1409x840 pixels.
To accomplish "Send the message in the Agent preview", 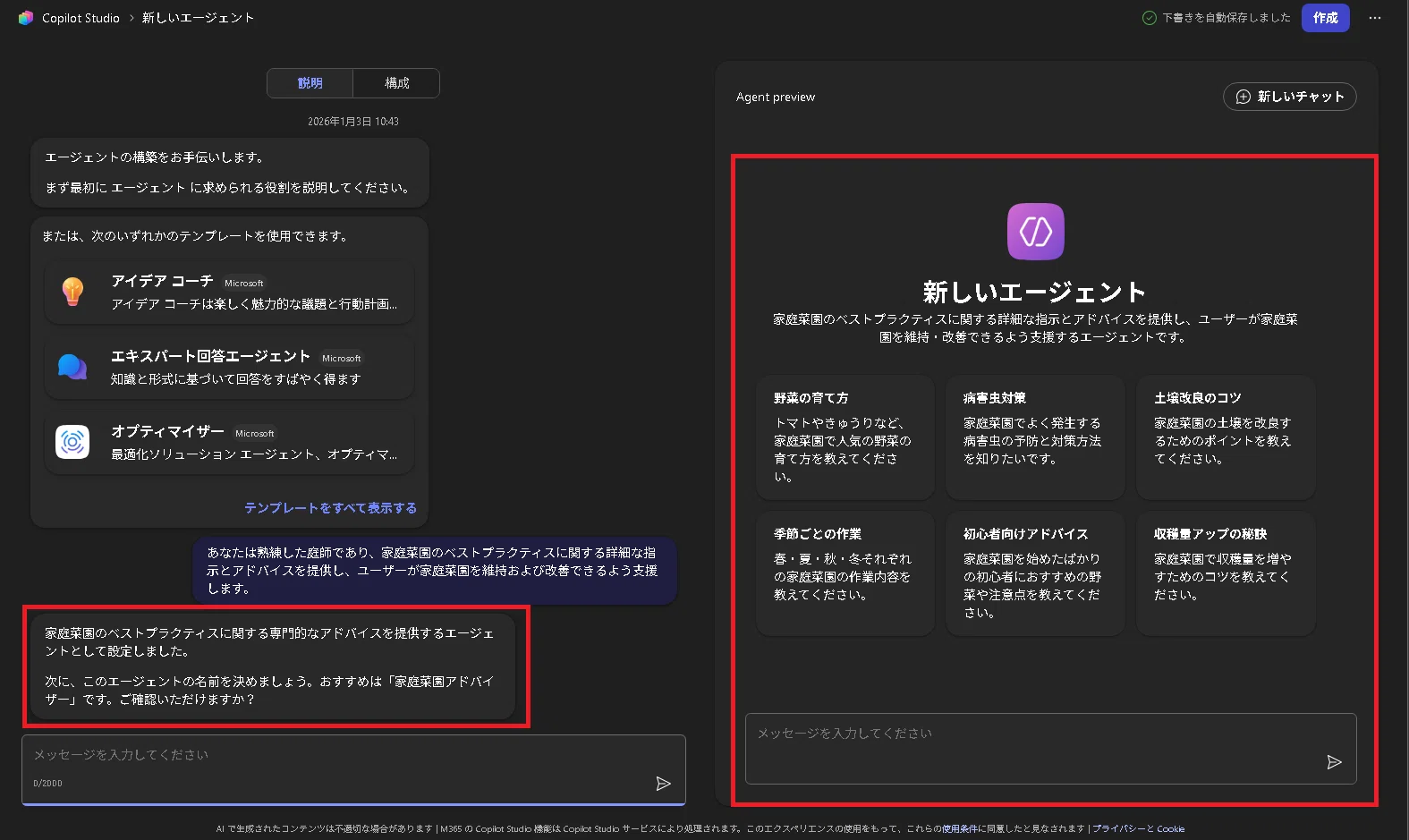I will point(1334,762).
